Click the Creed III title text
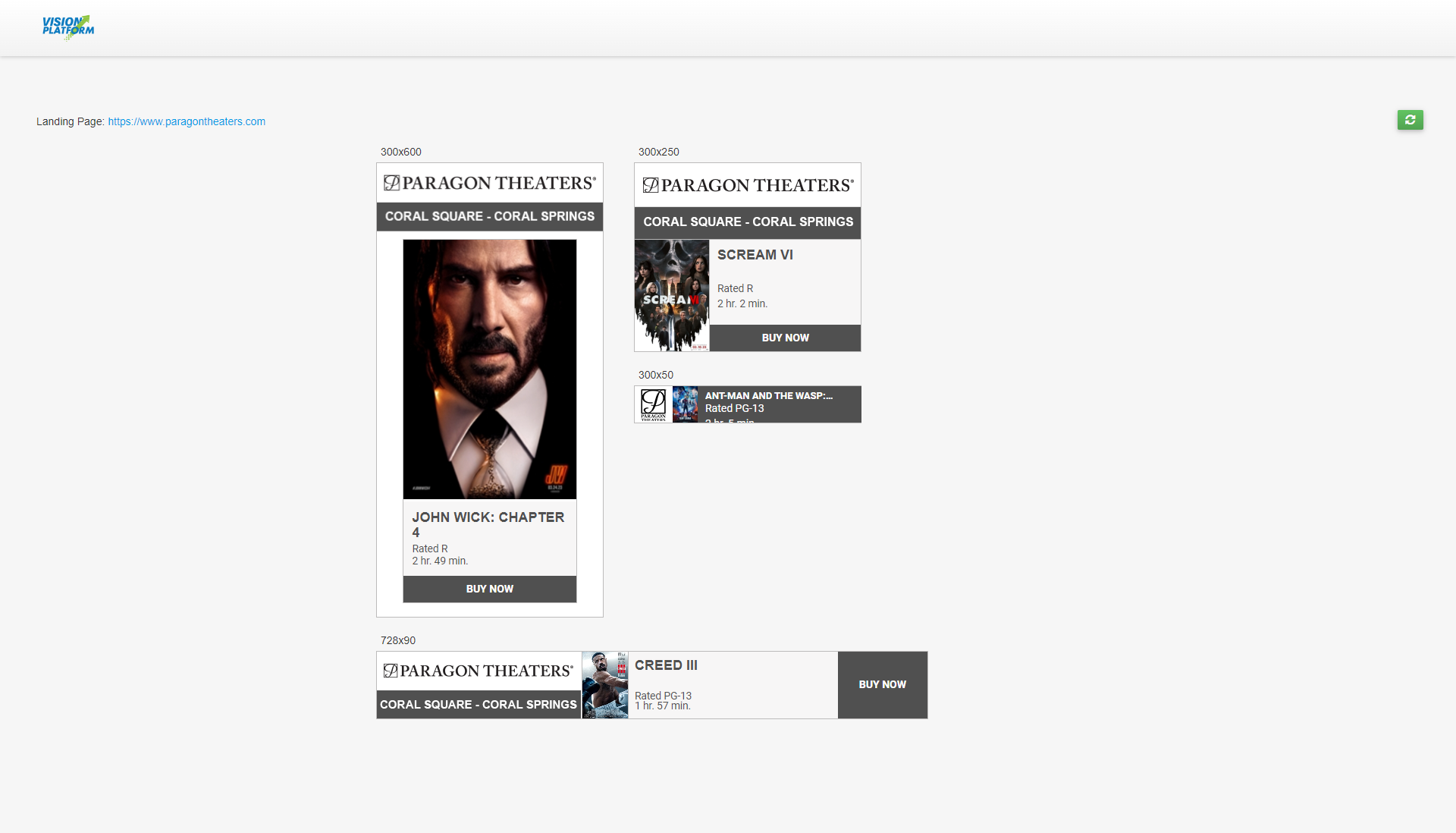1456x833 pixels. [666, 665]
